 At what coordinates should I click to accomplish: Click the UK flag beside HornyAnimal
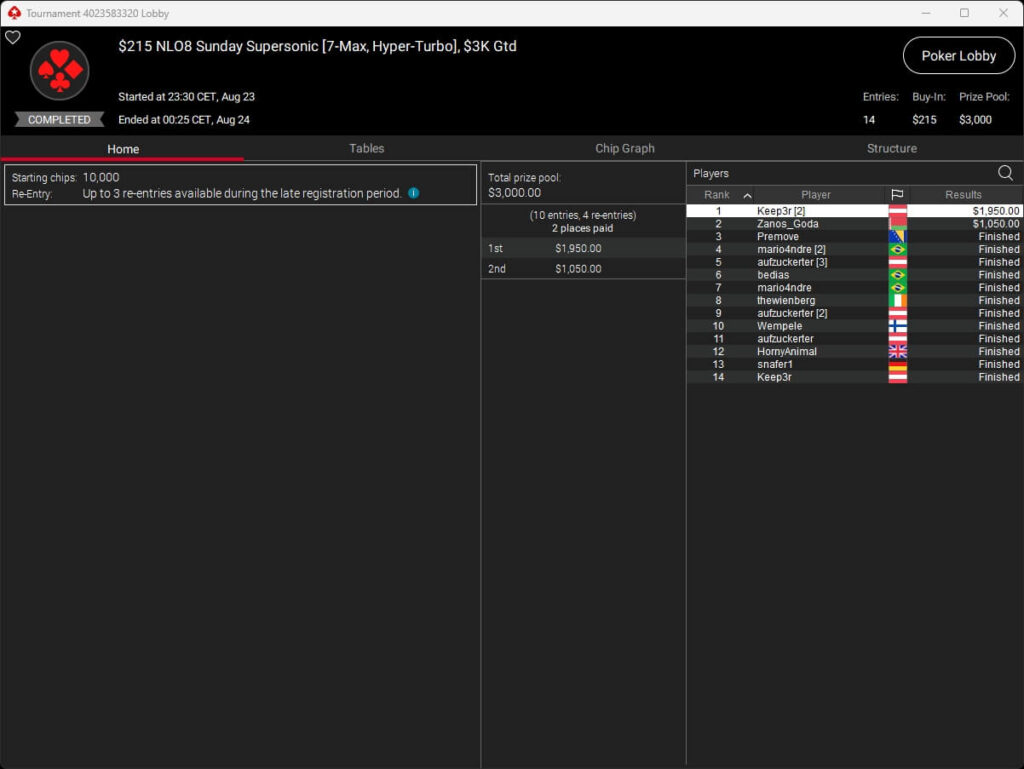click(x=897, y=351)
